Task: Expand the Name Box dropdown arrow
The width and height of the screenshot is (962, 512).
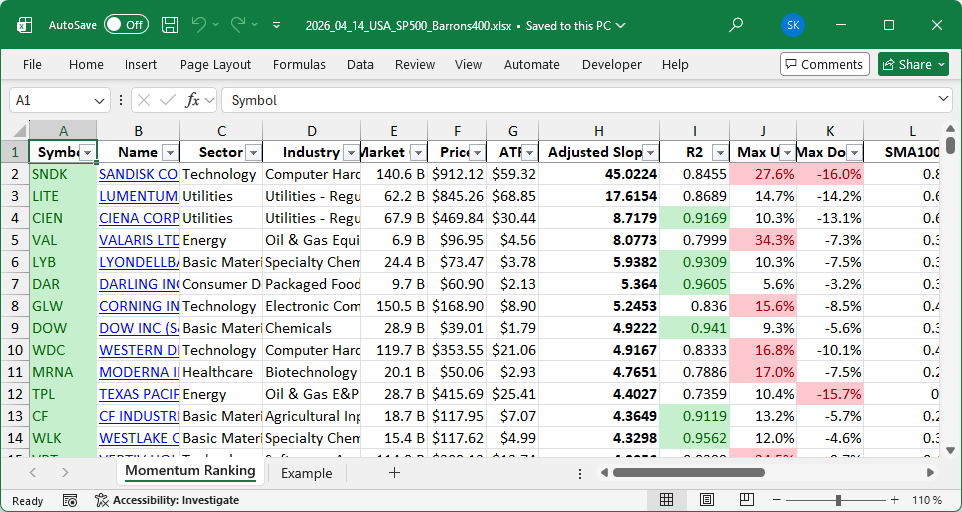Action: point(100,100)
